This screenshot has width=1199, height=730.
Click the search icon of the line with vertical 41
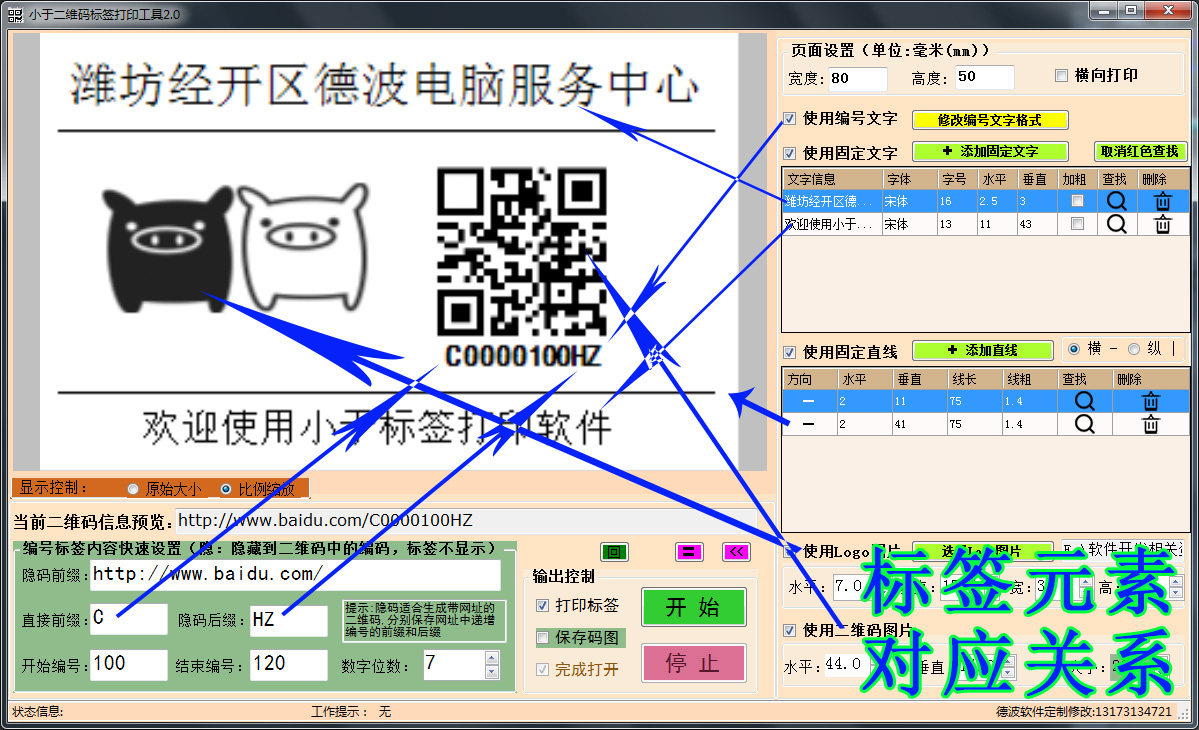(x=1084, y=423)
